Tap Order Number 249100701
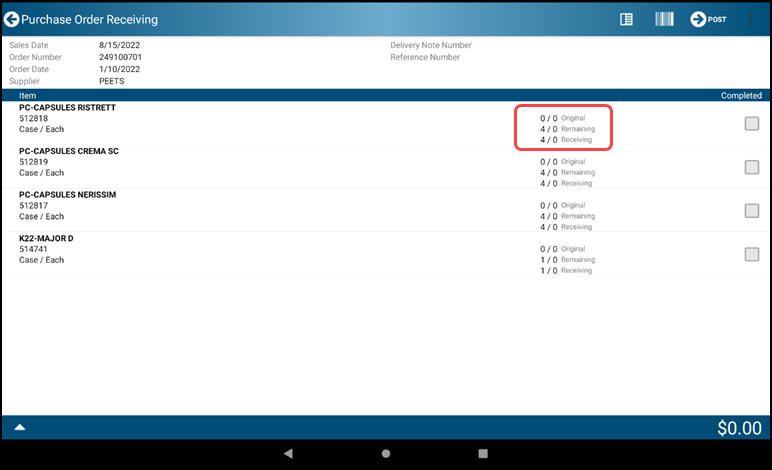Image resolution: width=772 pixels, height=470 pixels. tap(120, 57)
